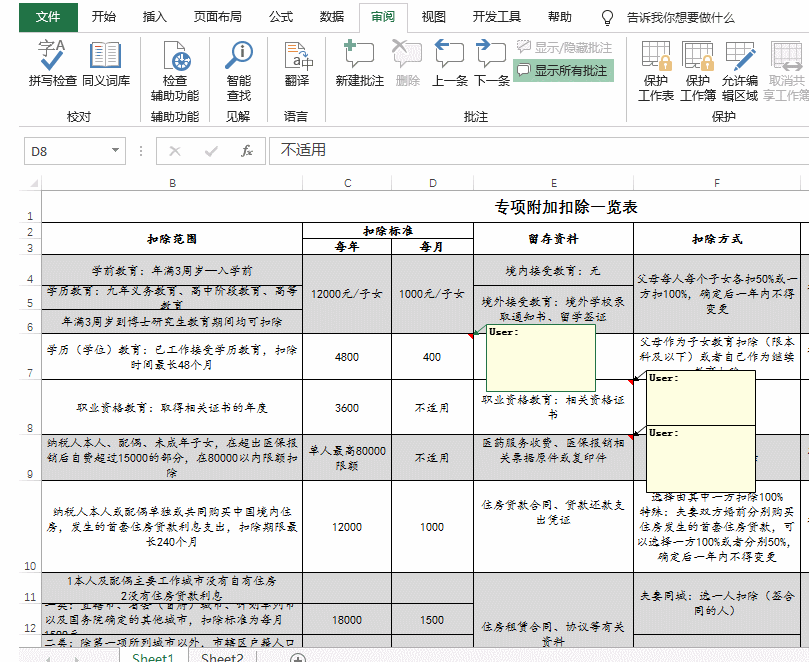Go to previous comment 上一条
Screen dimensions: 809x662
click(x=449, y=63)
